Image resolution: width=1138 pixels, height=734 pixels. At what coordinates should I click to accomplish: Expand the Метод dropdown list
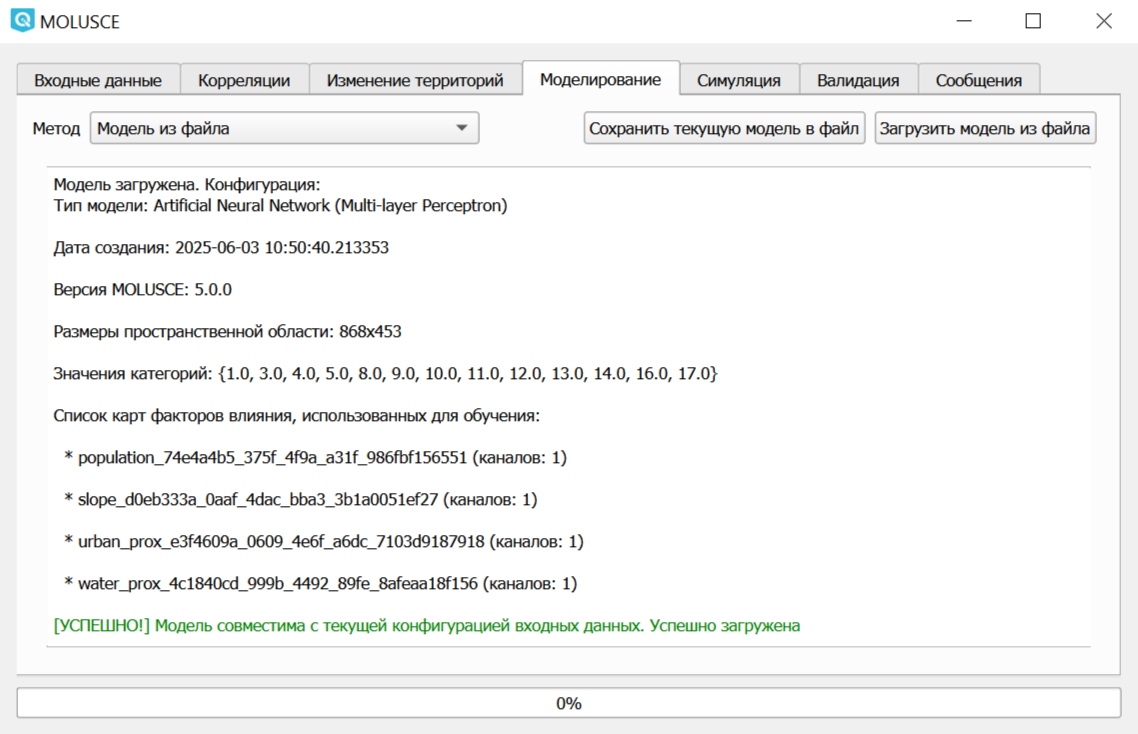284,129
